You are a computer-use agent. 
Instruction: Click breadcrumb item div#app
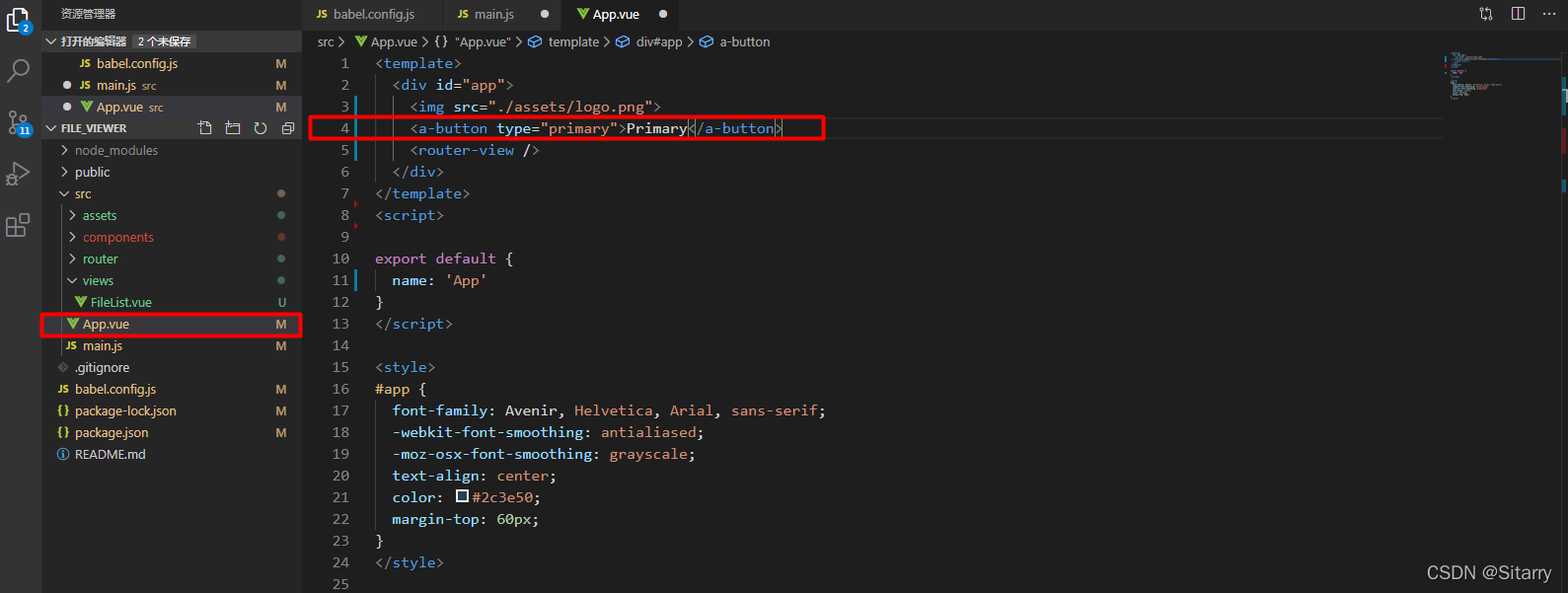[x=649, y=41]
